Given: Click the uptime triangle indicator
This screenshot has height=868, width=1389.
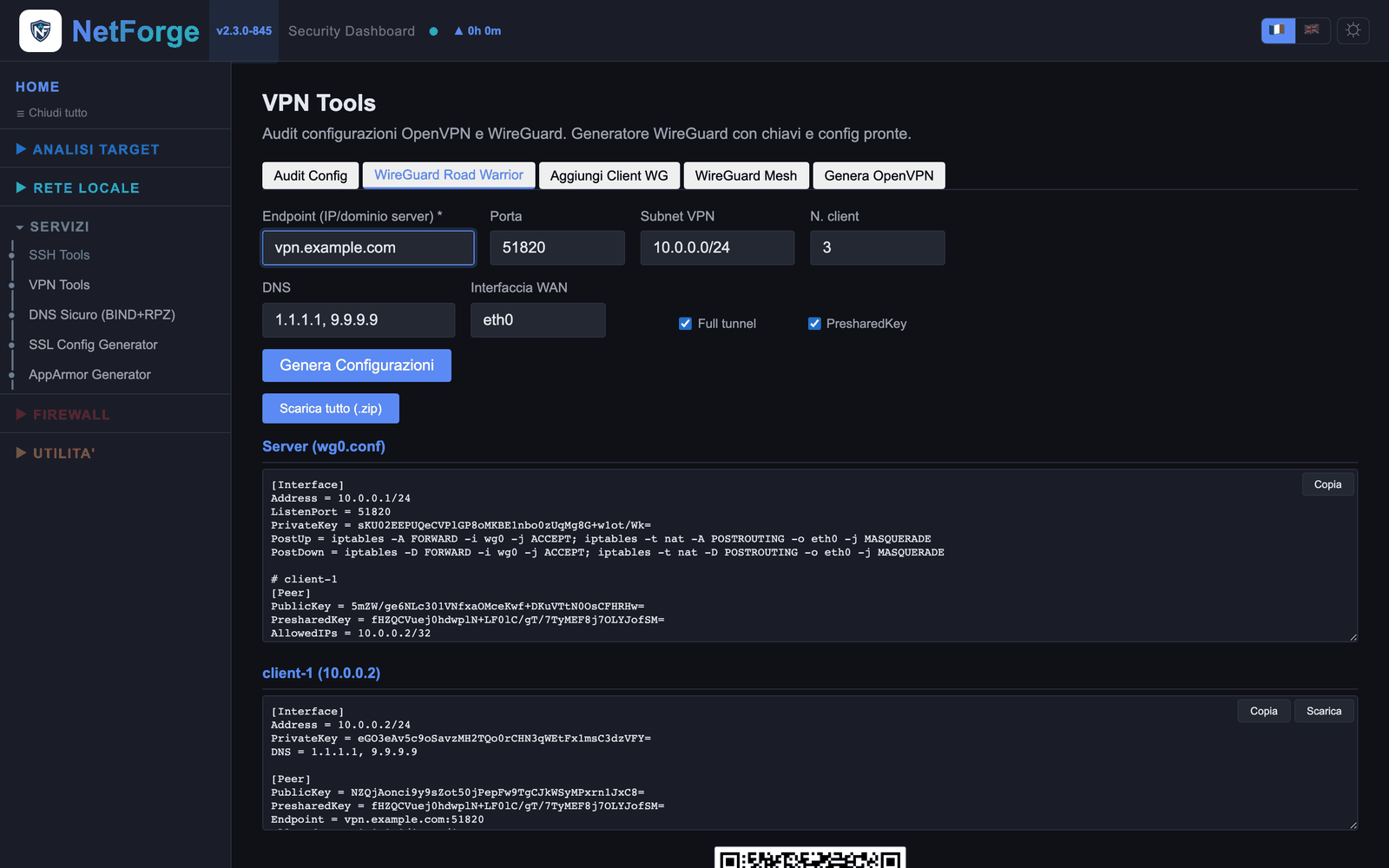Looking at the screenshot, I should [459, 31].
